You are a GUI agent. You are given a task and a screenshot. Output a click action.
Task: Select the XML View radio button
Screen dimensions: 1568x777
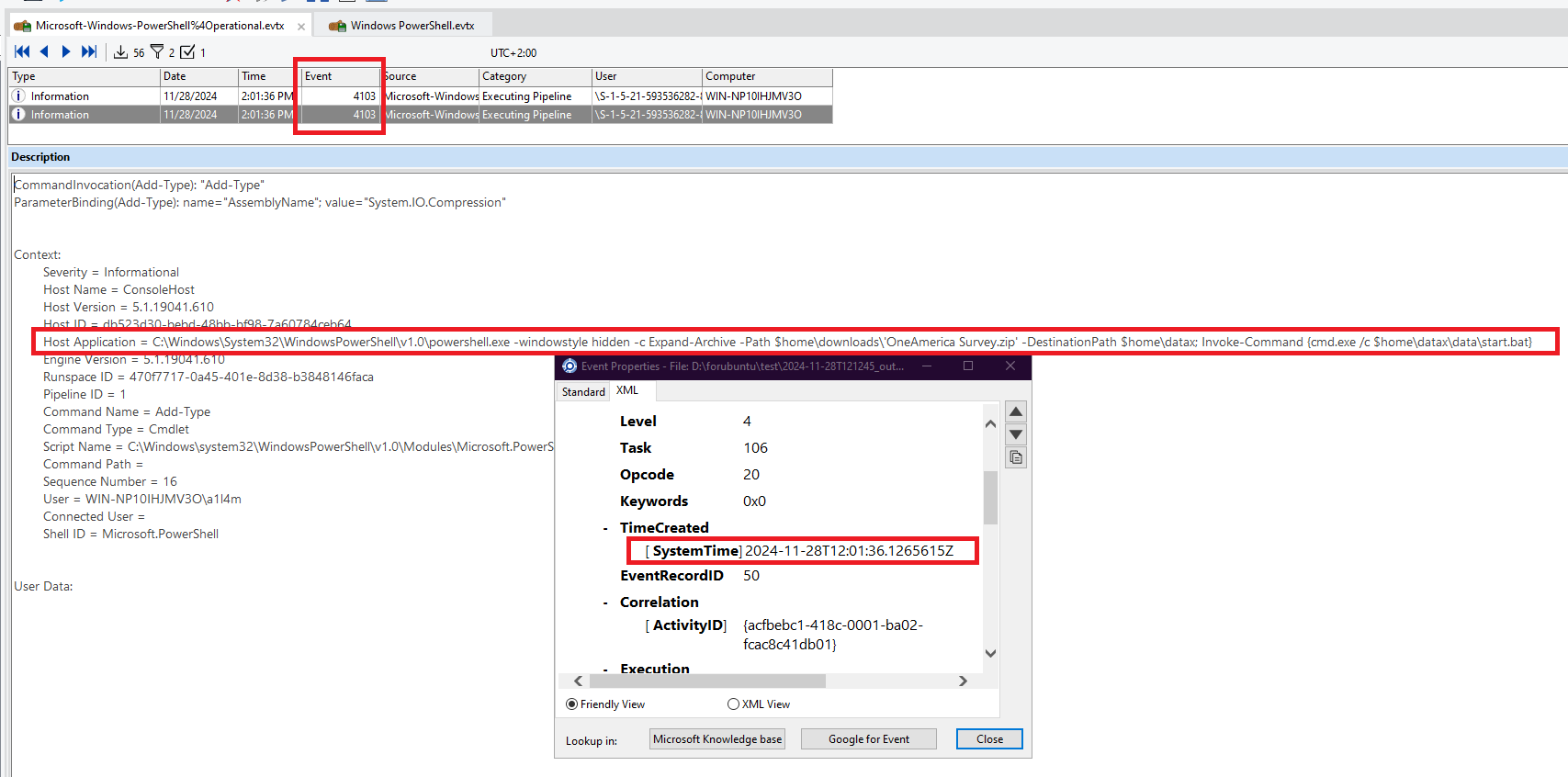click(733, 704)
